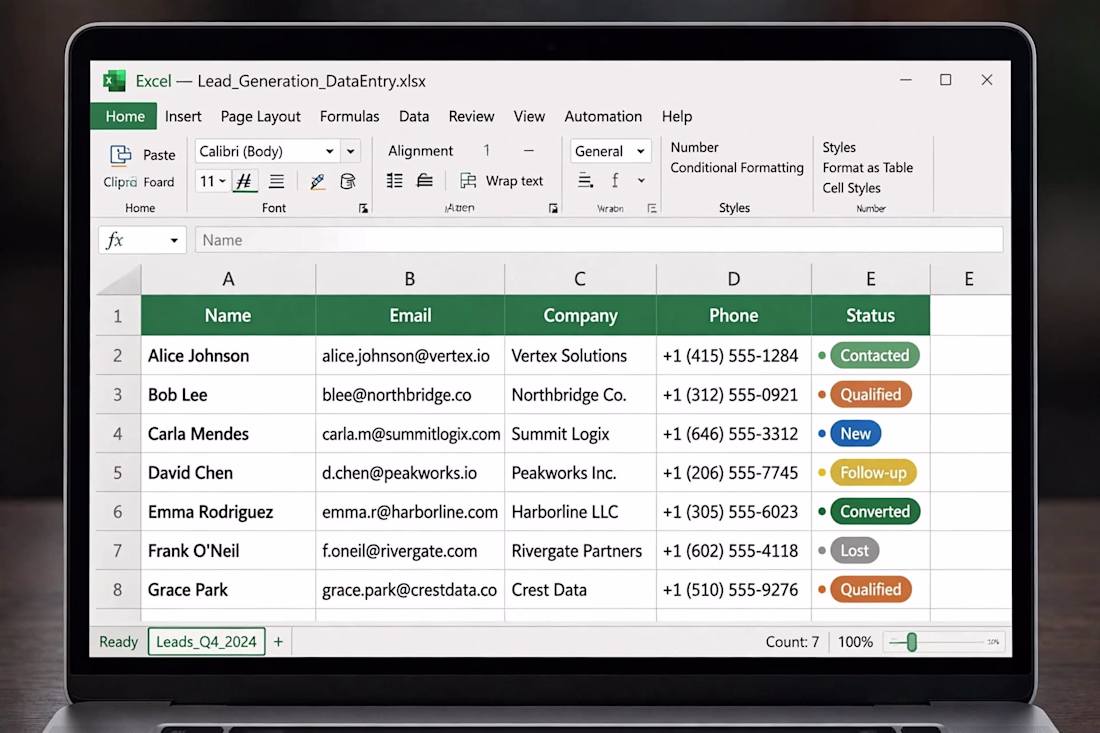Image resolution: width=1100 pixels, height=733 pixels.
Task: Click the Email header cell
Action: point(410,316)
